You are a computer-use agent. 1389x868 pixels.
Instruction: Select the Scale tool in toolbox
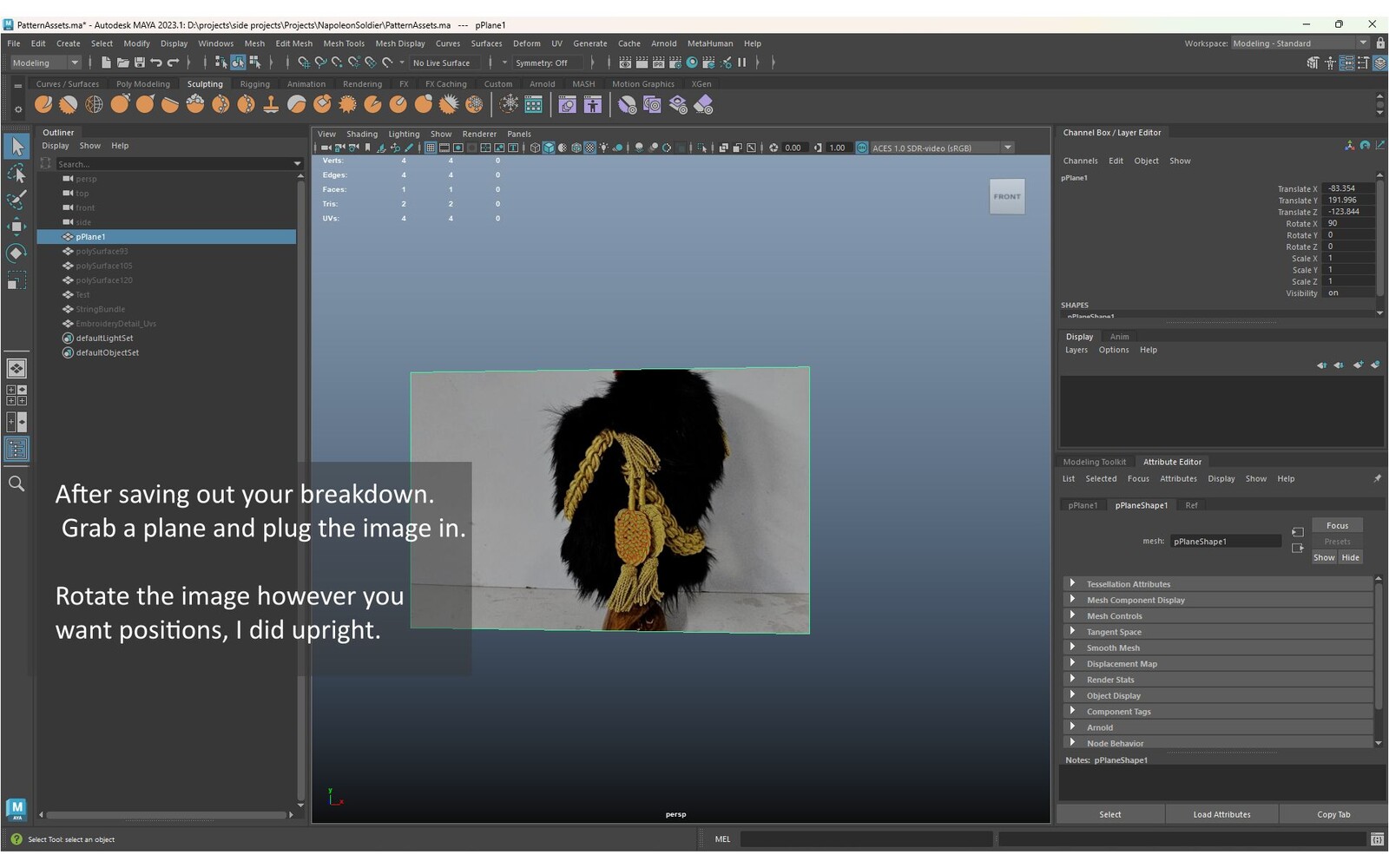[16, 280]
